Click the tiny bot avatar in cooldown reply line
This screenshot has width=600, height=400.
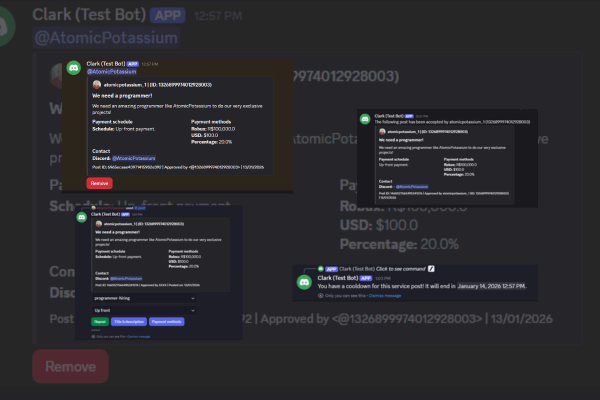point(321,269)
